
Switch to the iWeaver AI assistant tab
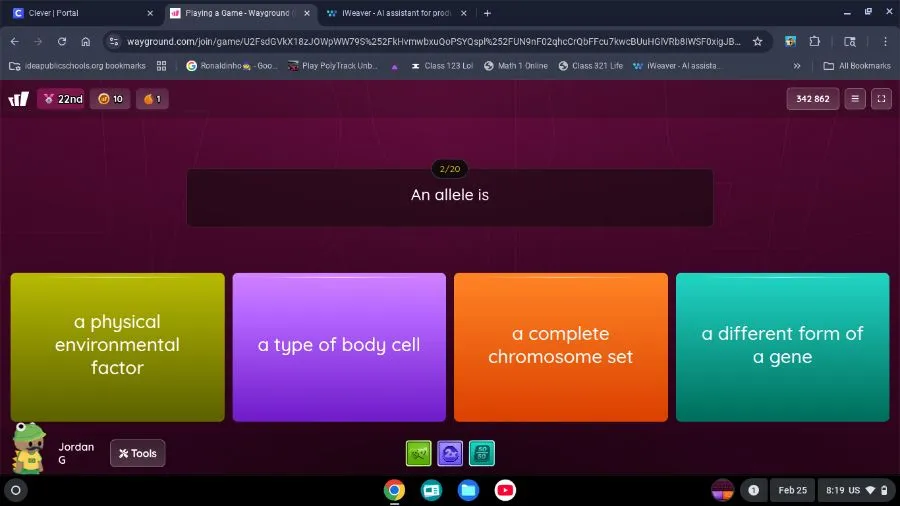click(x=396, y=13)
